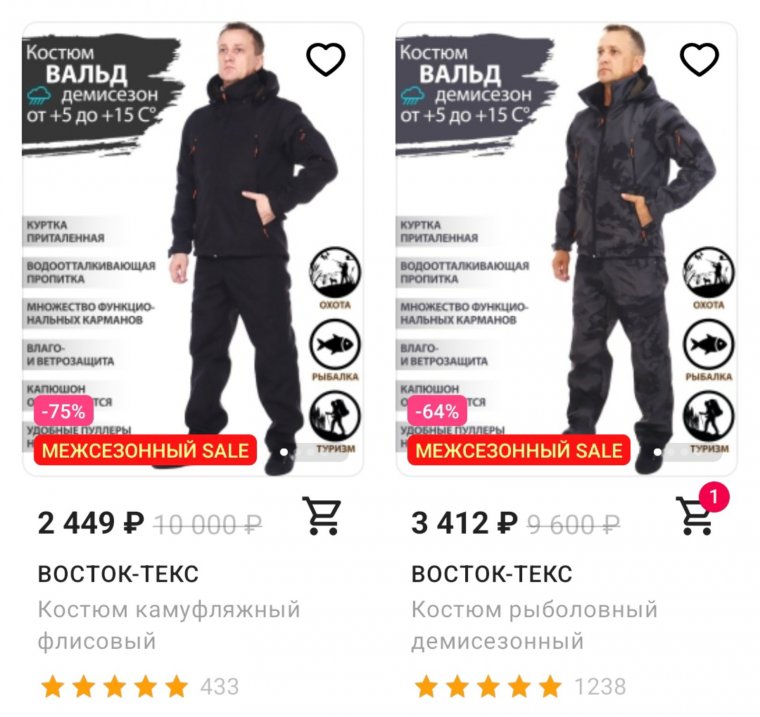
Task: Add the 2 449 ₽ suit to cart
Action: [322, 515]
